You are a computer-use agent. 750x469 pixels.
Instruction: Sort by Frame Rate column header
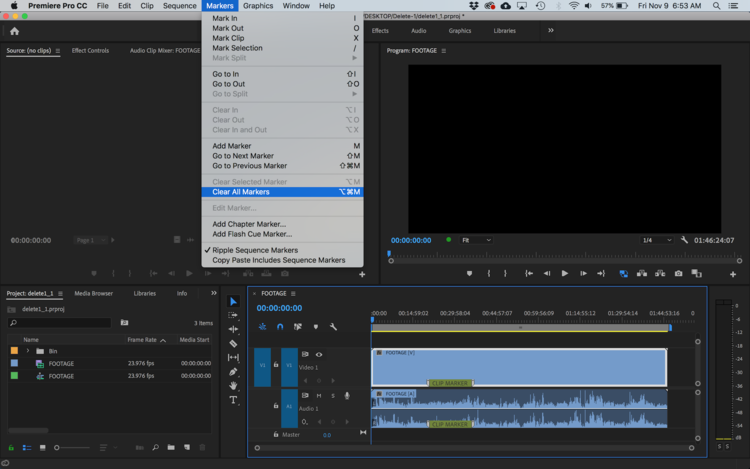142,339
